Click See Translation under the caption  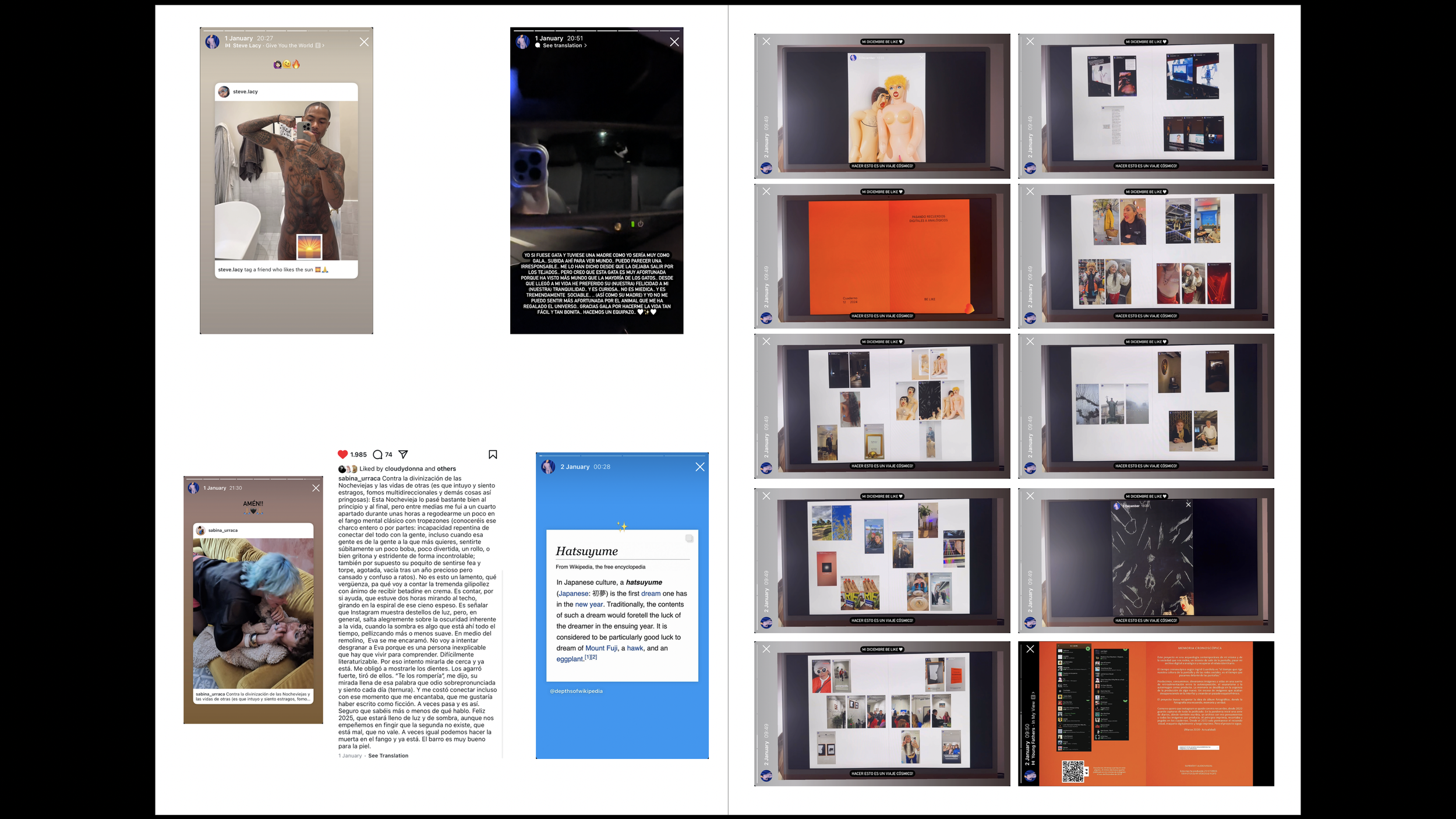pyautogui.click(x=388, y=756)
